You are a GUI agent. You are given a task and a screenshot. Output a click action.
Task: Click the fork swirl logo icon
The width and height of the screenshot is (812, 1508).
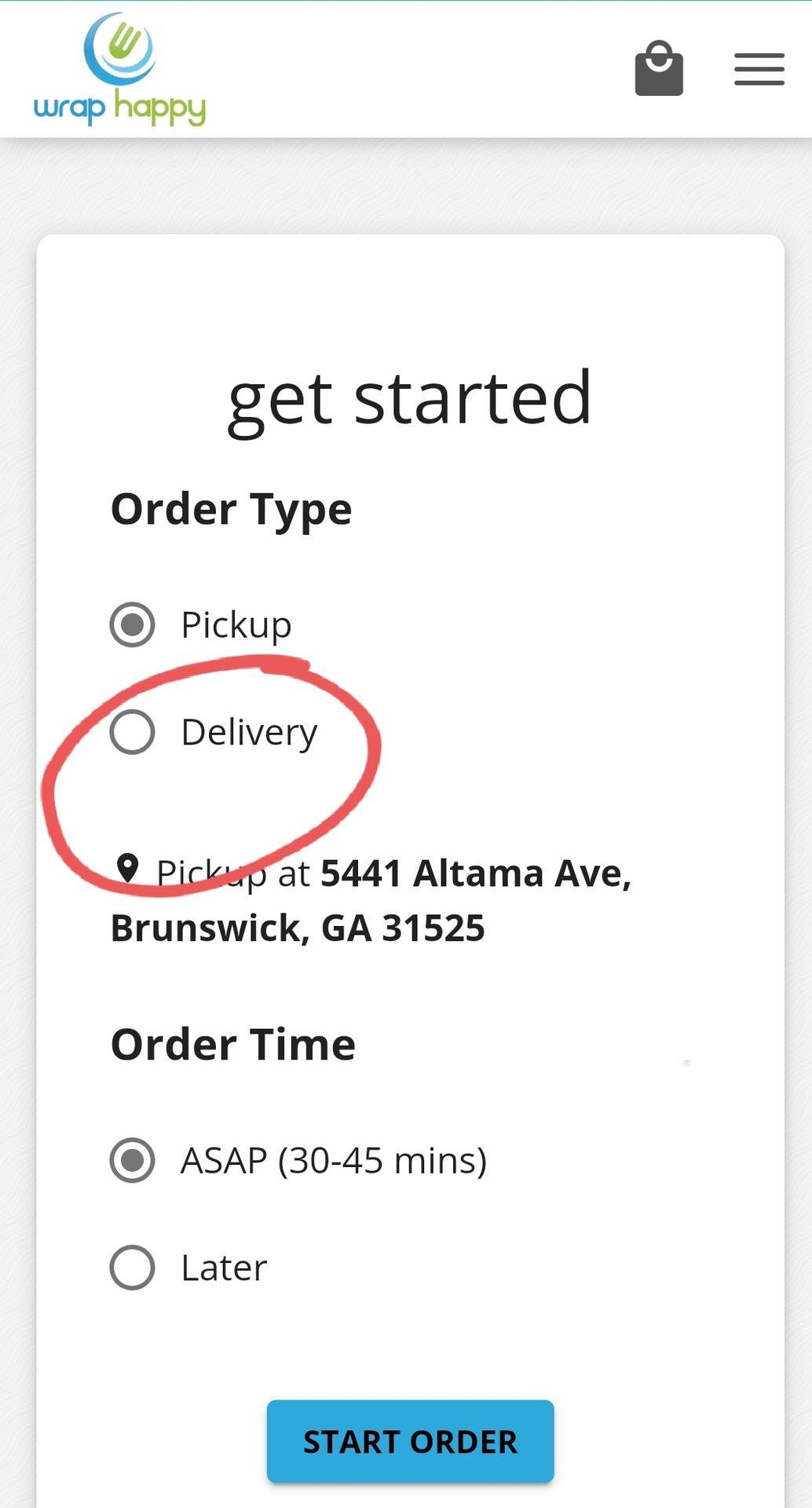click(119, 49)
